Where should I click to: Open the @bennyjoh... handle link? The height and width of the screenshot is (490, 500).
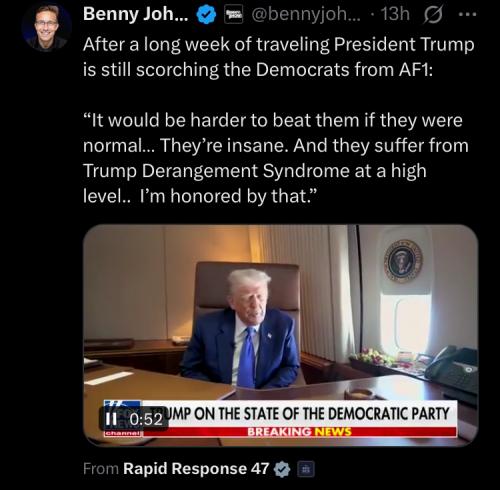(x=306, y=15)
